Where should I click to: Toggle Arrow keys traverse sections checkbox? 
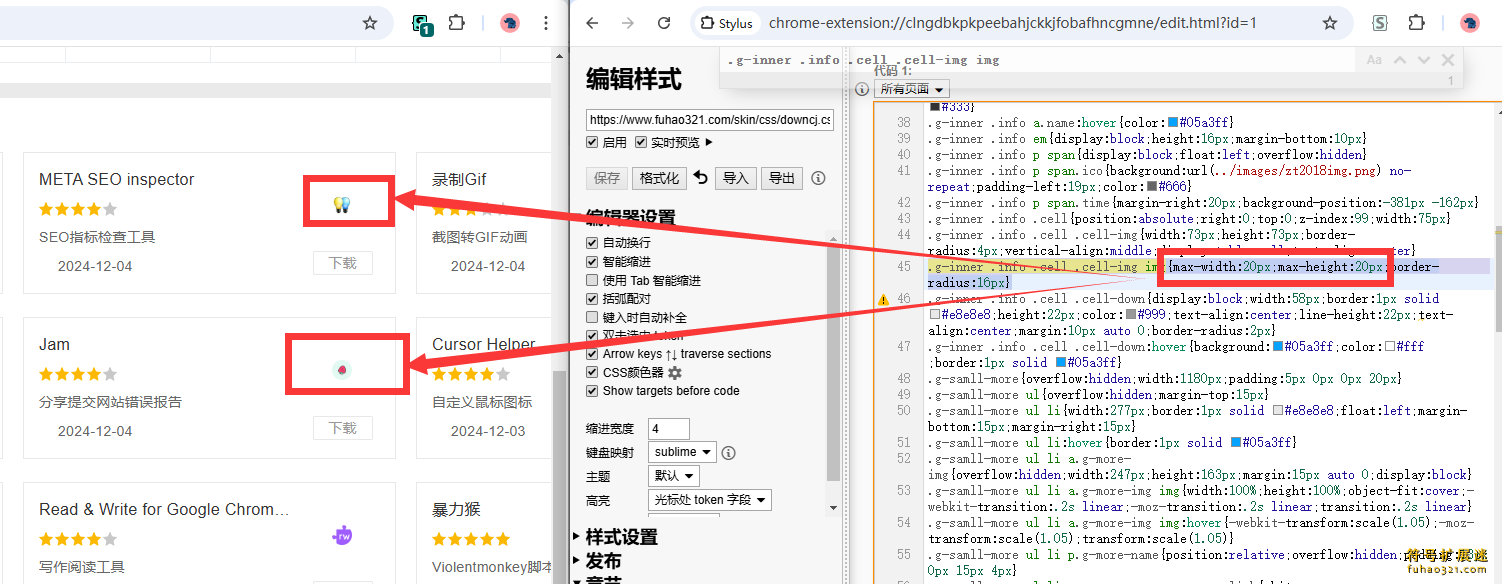[x=592, y=354]
